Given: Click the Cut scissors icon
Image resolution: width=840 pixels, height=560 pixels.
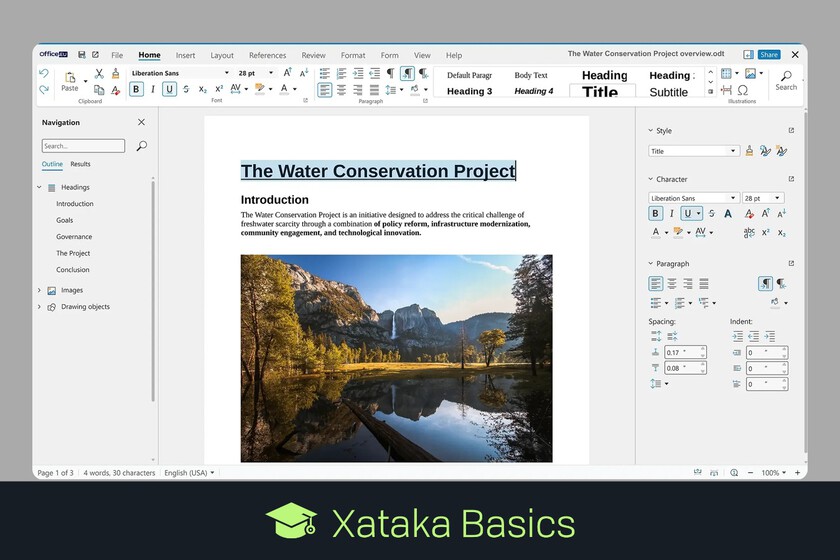Looking at the screenshot, I should click(x=99, y=73).
